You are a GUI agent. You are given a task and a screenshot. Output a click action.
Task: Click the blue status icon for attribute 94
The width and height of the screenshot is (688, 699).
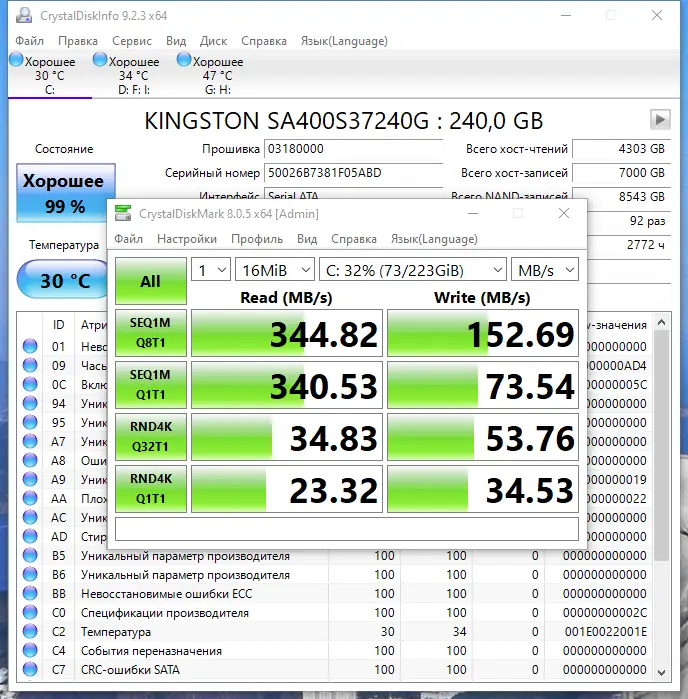pos(30,403)
